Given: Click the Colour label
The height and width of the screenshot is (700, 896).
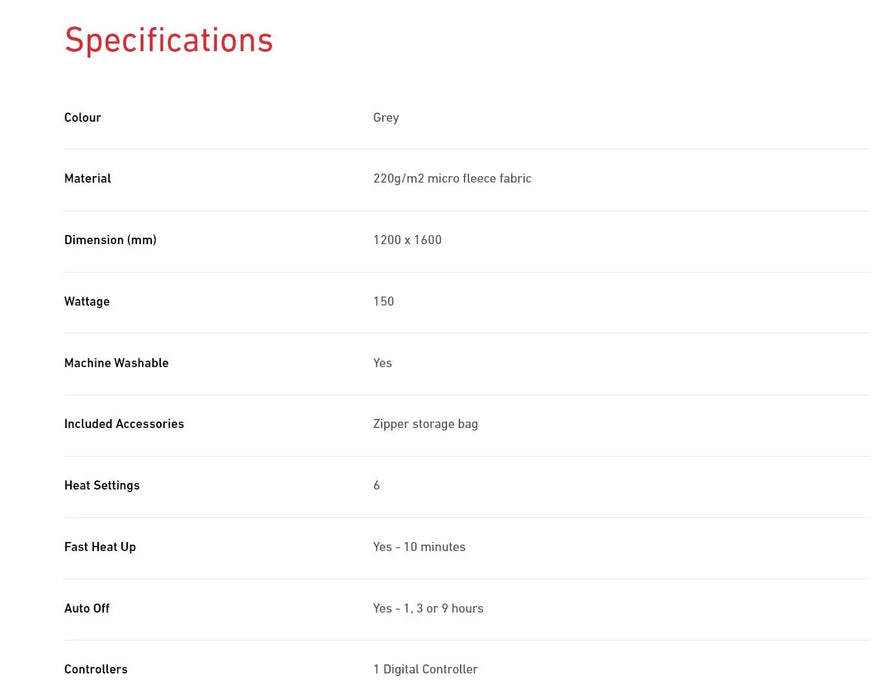Looking at the screenshot, I should 83,118.
